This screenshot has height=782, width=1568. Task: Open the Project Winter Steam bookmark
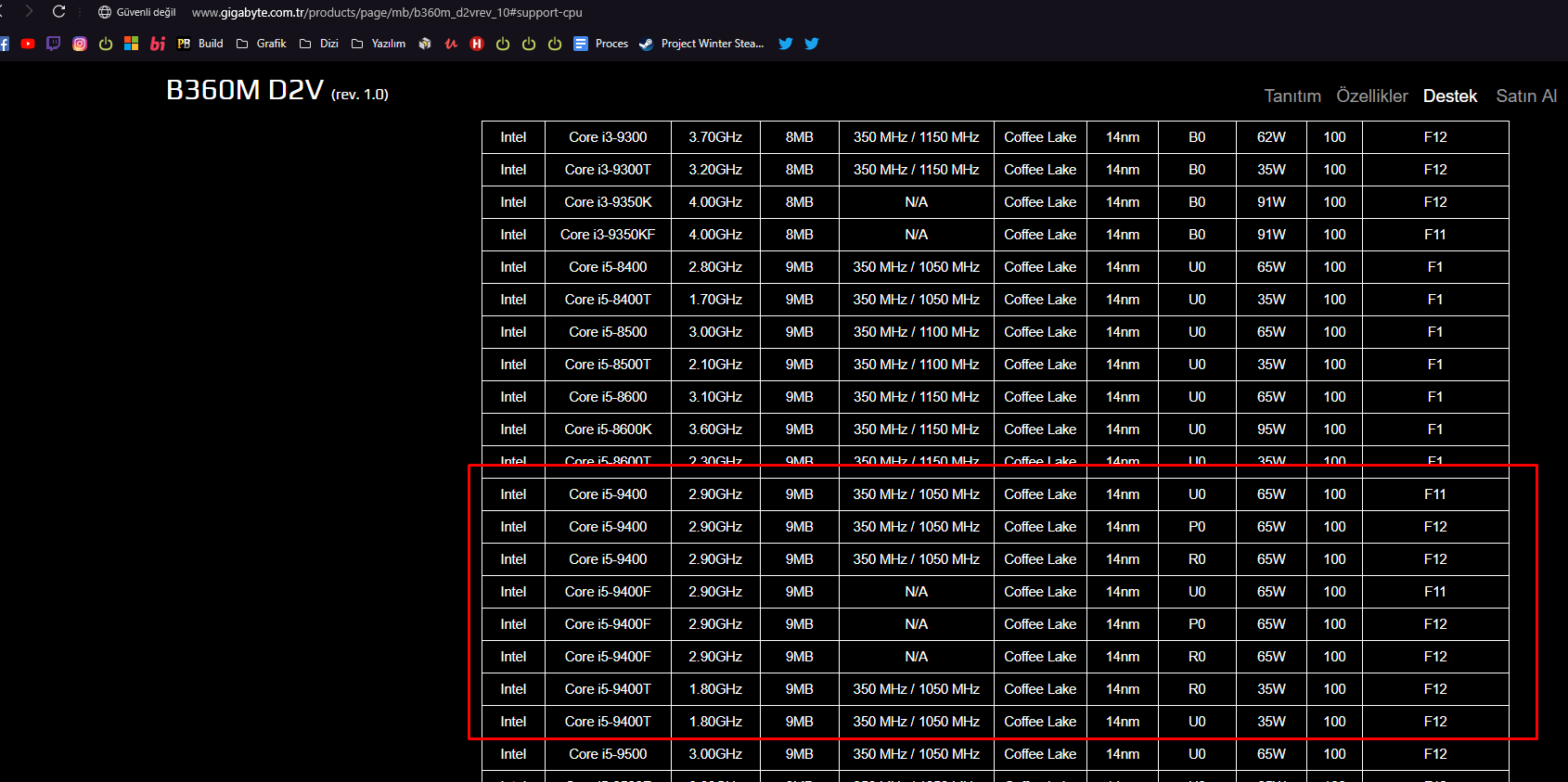coord(702,44)
